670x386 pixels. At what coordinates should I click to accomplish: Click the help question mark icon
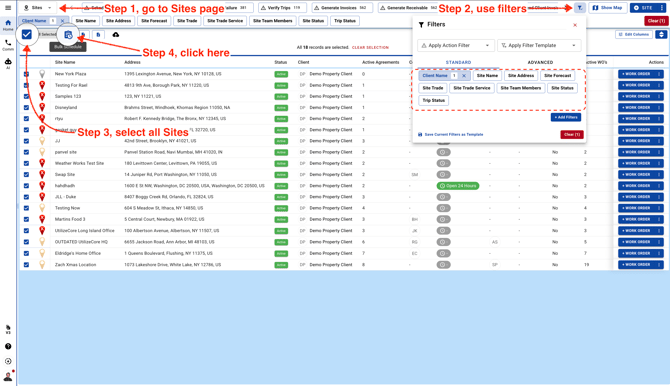point(8,346)
